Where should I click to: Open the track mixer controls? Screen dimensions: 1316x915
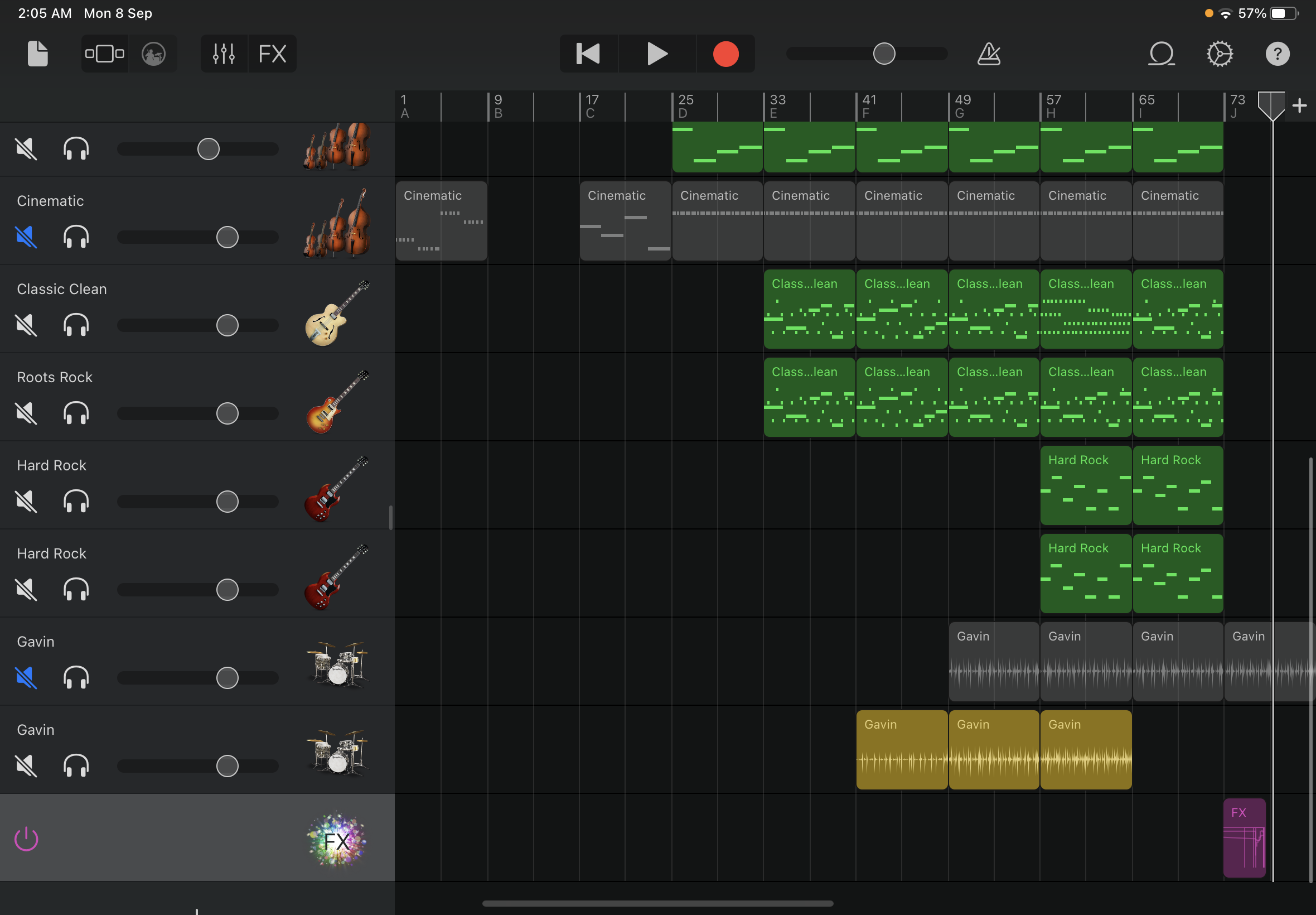(x=224, y=54)
